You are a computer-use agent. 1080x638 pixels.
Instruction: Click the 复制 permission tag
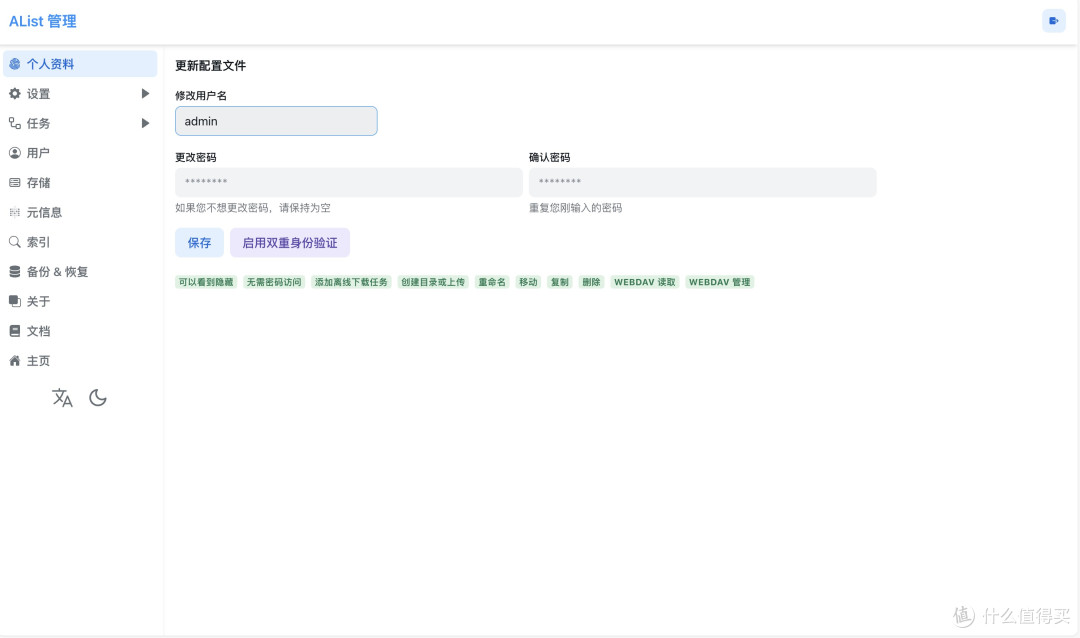coord(560,282)
